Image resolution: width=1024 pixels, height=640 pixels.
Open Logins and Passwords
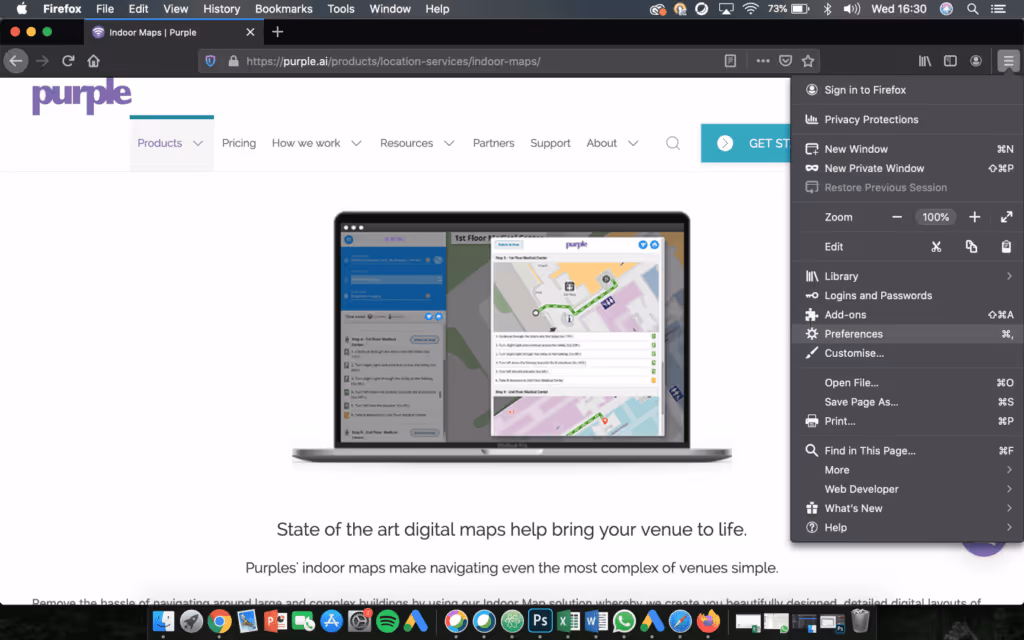tap(907, 295)
